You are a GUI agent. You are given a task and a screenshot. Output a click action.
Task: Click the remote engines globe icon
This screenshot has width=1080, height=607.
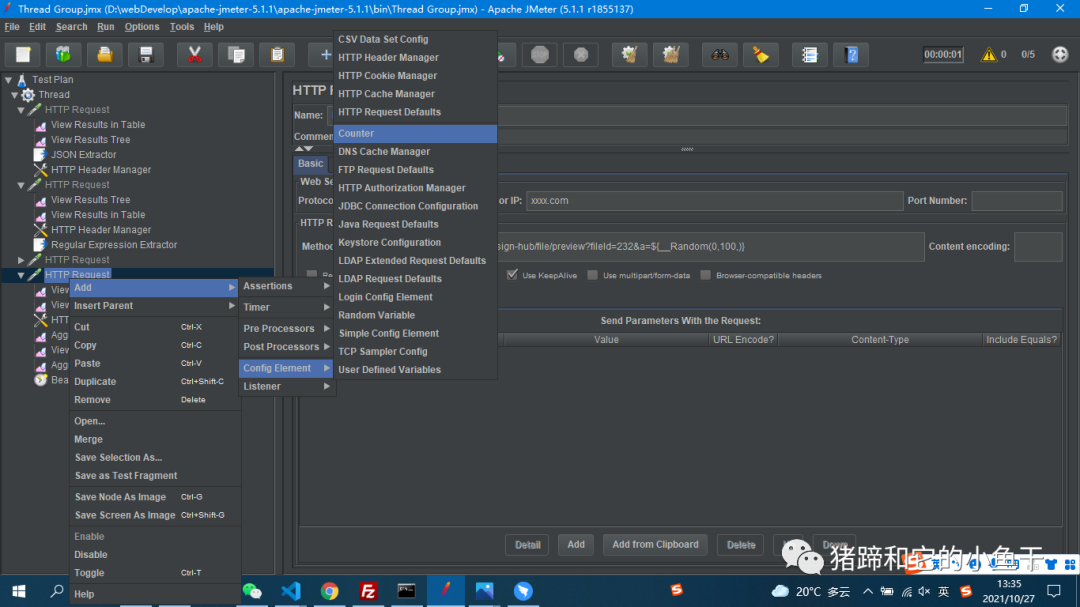pos(1060,54)
